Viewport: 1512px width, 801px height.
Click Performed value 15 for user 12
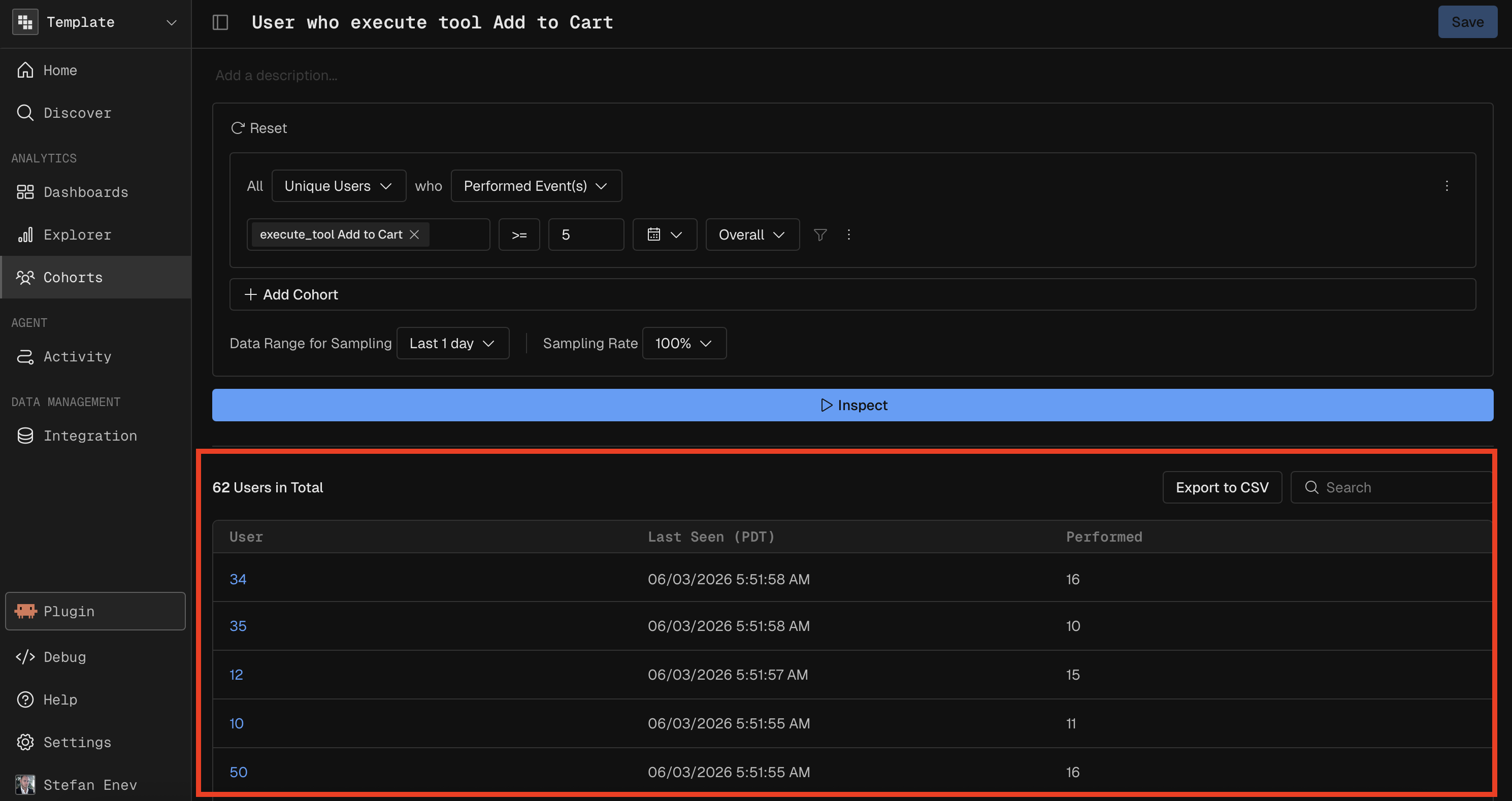point(1072,674)
